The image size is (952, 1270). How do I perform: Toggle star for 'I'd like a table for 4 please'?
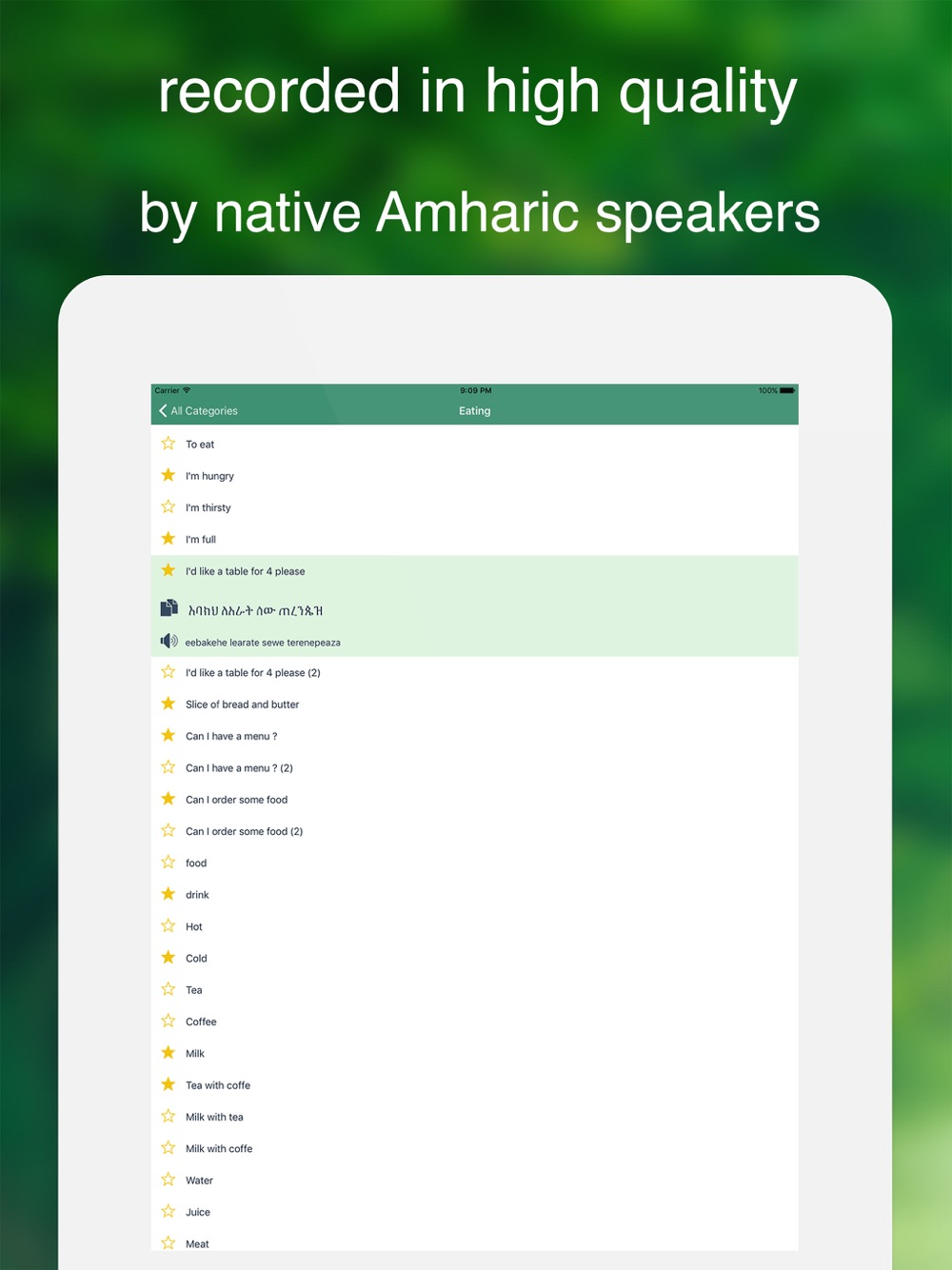click(169, 570)
